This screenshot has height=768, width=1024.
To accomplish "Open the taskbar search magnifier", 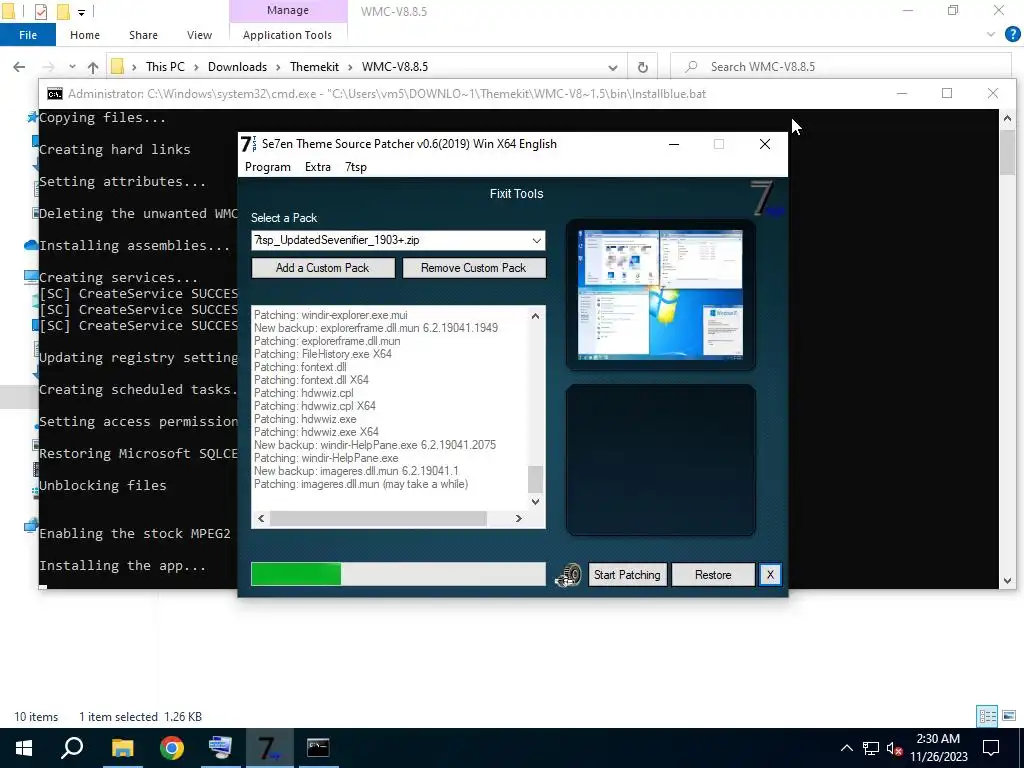I will coord(72,748).
